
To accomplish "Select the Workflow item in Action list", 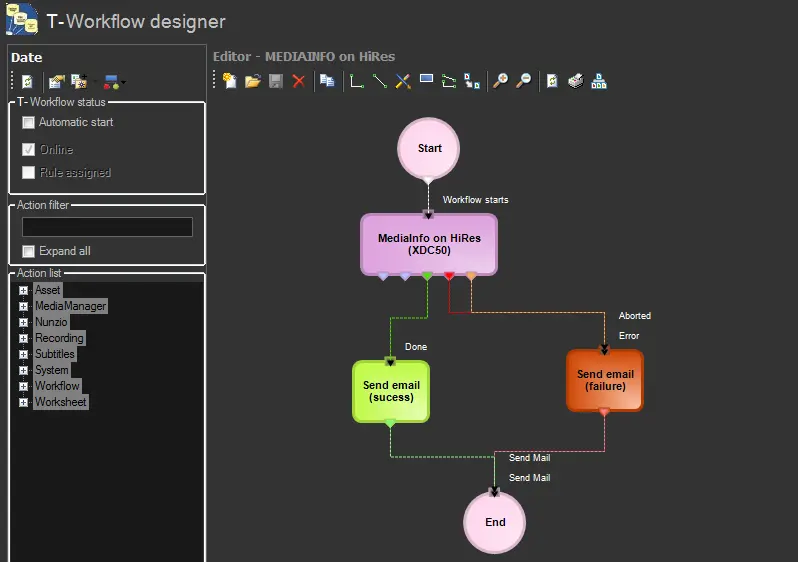I will tap(57, 386).
